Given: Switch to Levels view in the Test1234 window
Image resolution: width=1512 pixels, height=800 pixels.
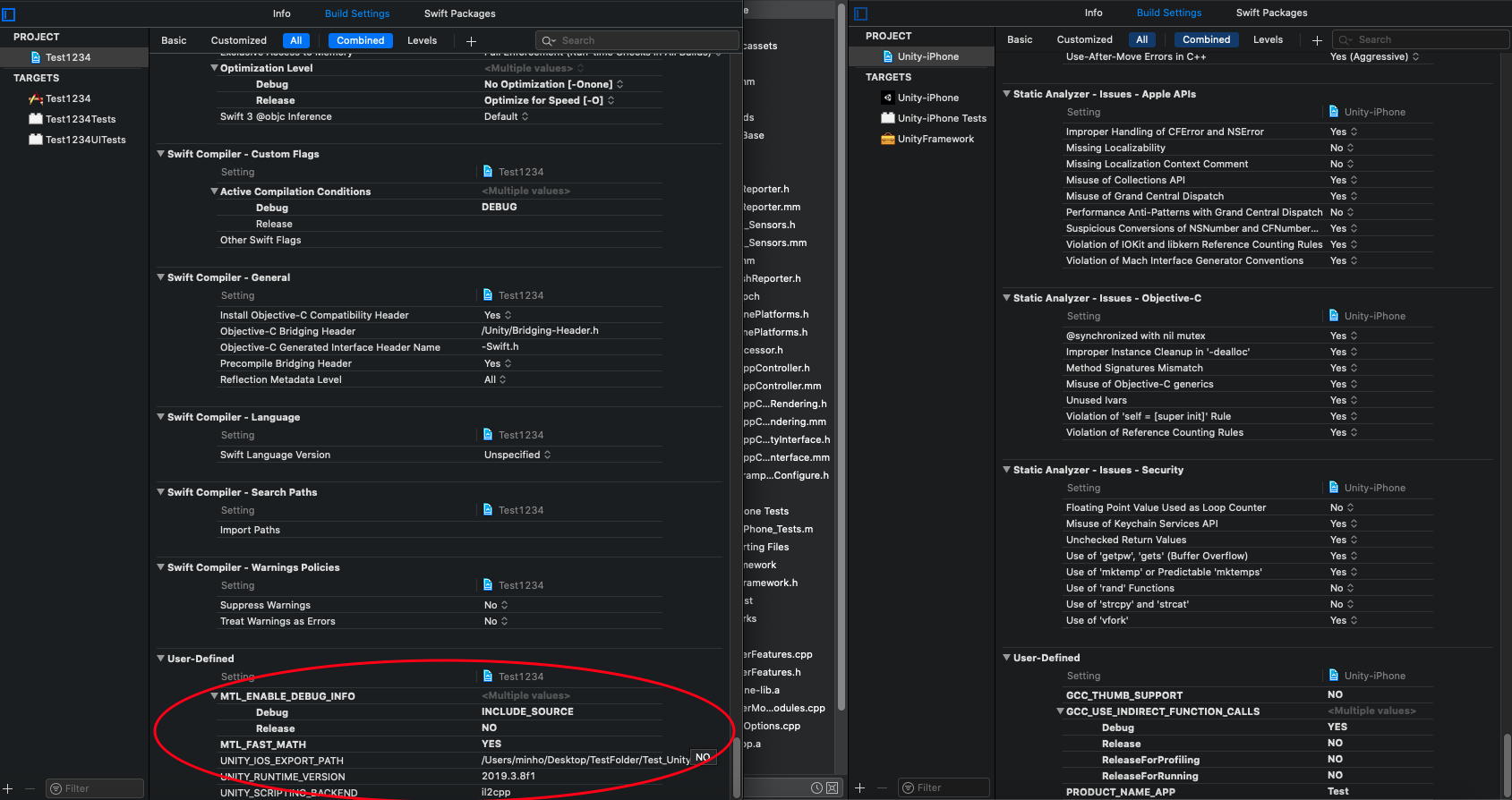Looking at the screenshot, I should click(423, 40).
